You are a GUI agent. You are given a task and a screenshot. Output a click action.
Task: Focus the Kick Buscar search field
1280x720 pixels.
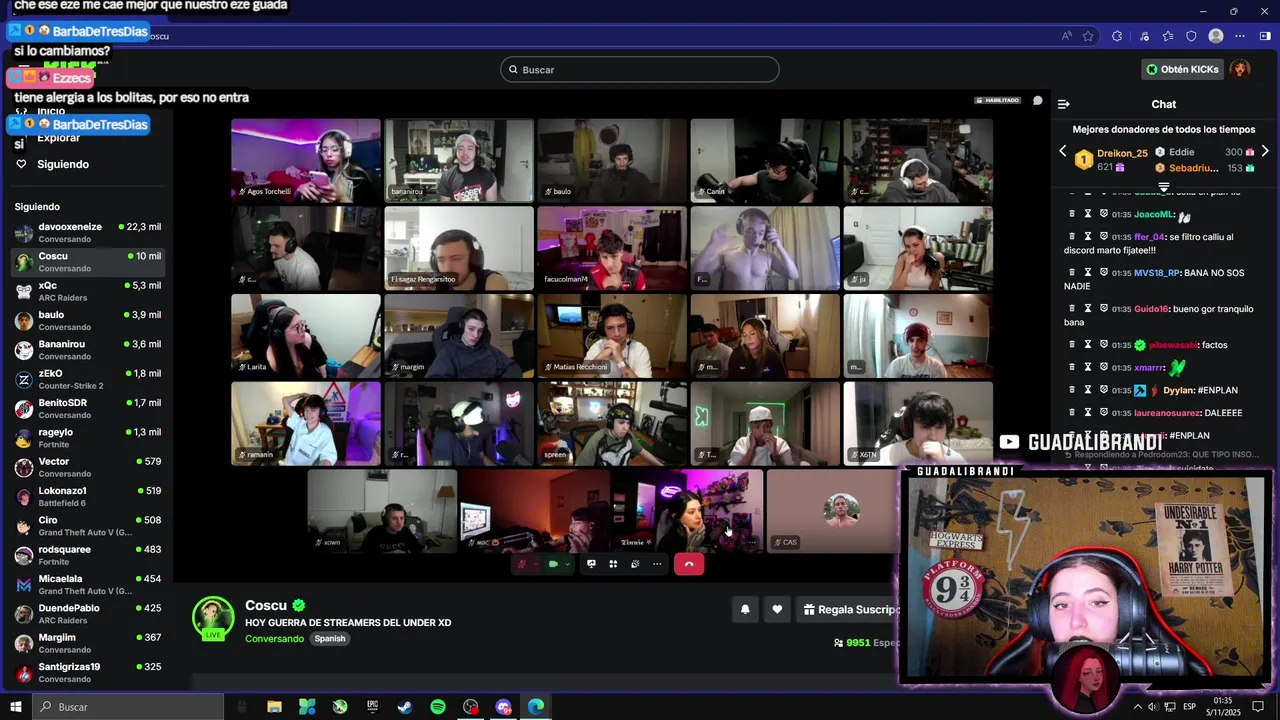pos(640,69)
